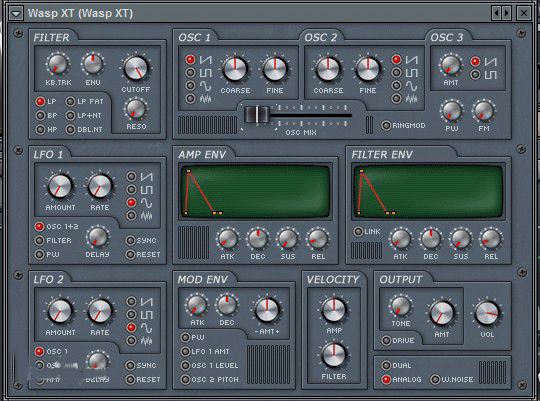Select the DBL.NT filter type
The width and height of the screenshot is (540, 401).
click(70, 130)
